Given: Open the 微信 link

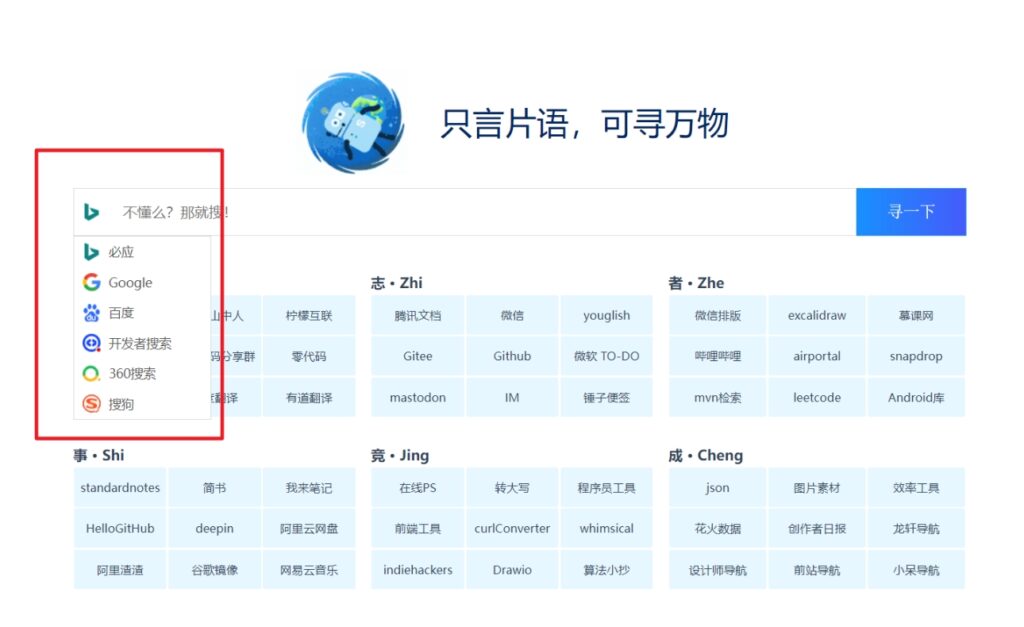Looking at the screenshot, I should coord(512,315).
